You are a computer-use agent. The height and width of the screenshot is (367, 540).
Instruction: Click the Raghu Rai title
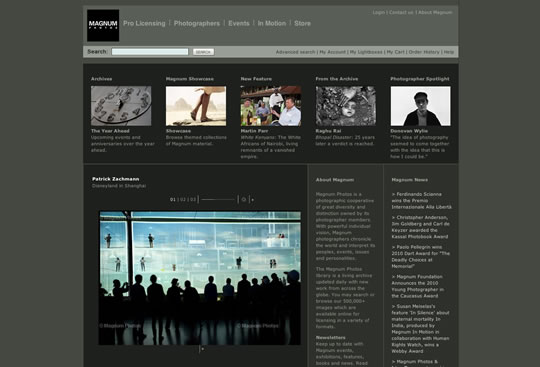point(328,131)
